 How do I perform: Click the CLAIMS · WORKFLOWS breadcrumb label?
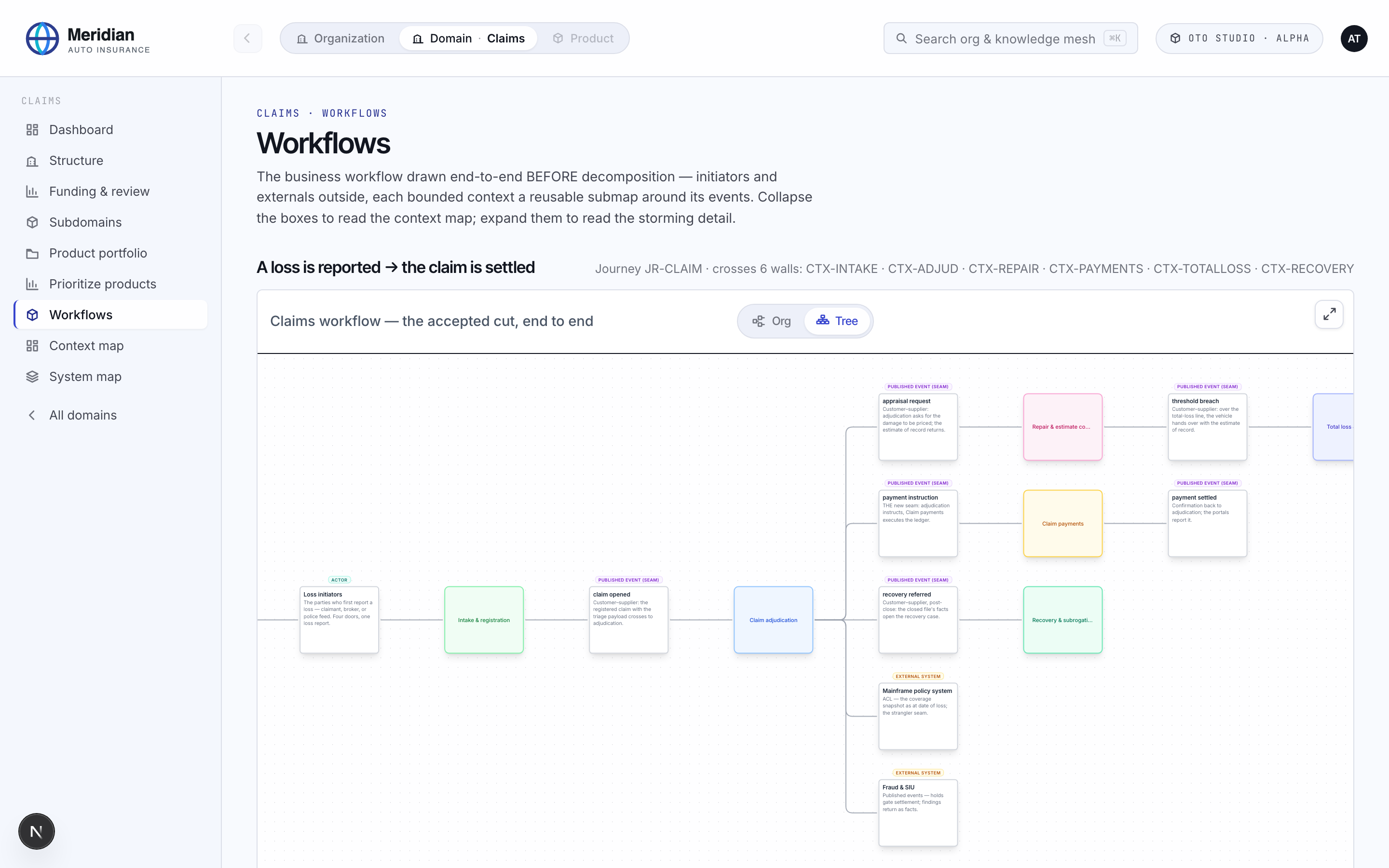321,113
